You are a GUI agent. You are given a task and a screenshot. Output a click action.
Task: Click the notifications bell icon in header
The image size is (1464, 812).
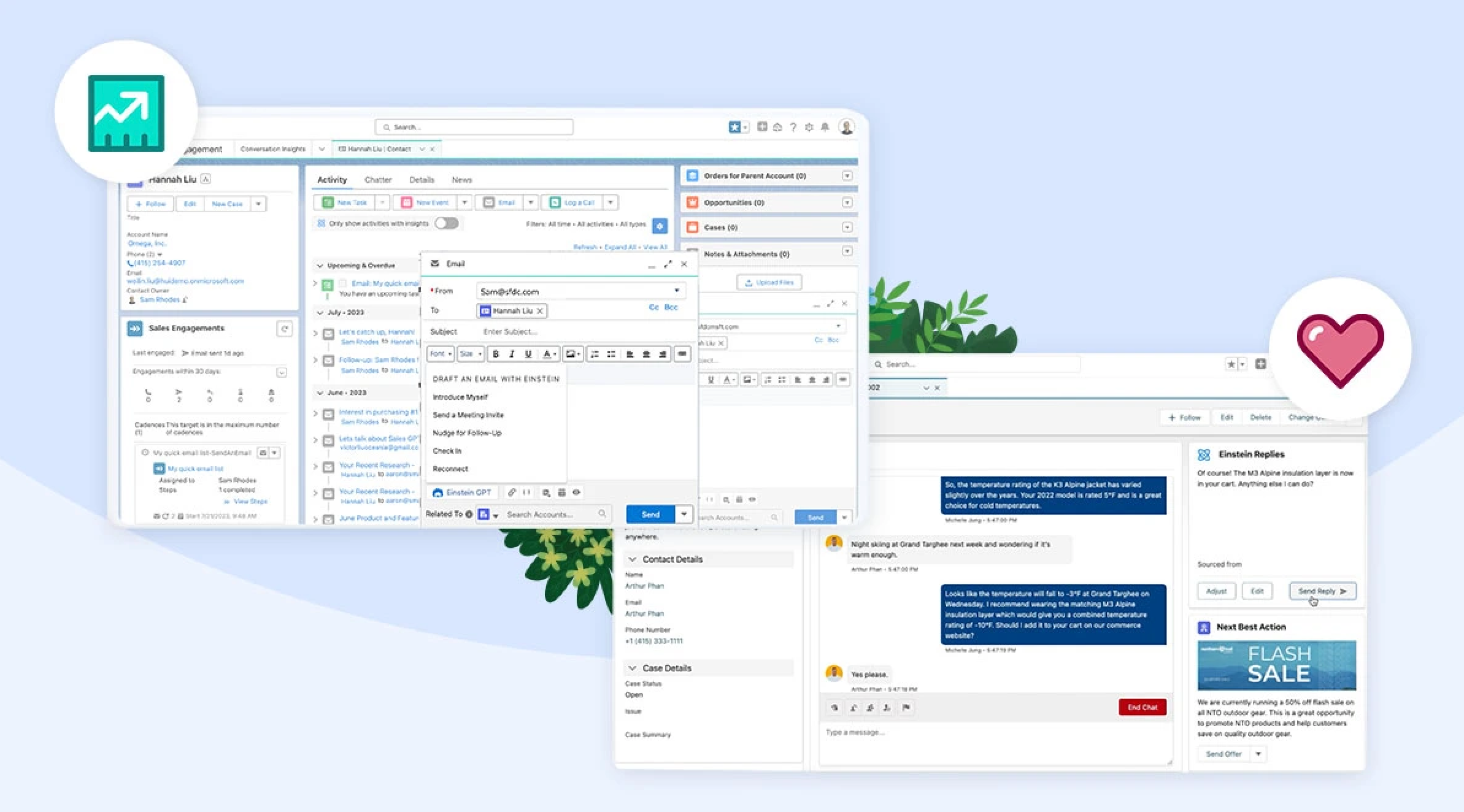[x=825, y=127]
